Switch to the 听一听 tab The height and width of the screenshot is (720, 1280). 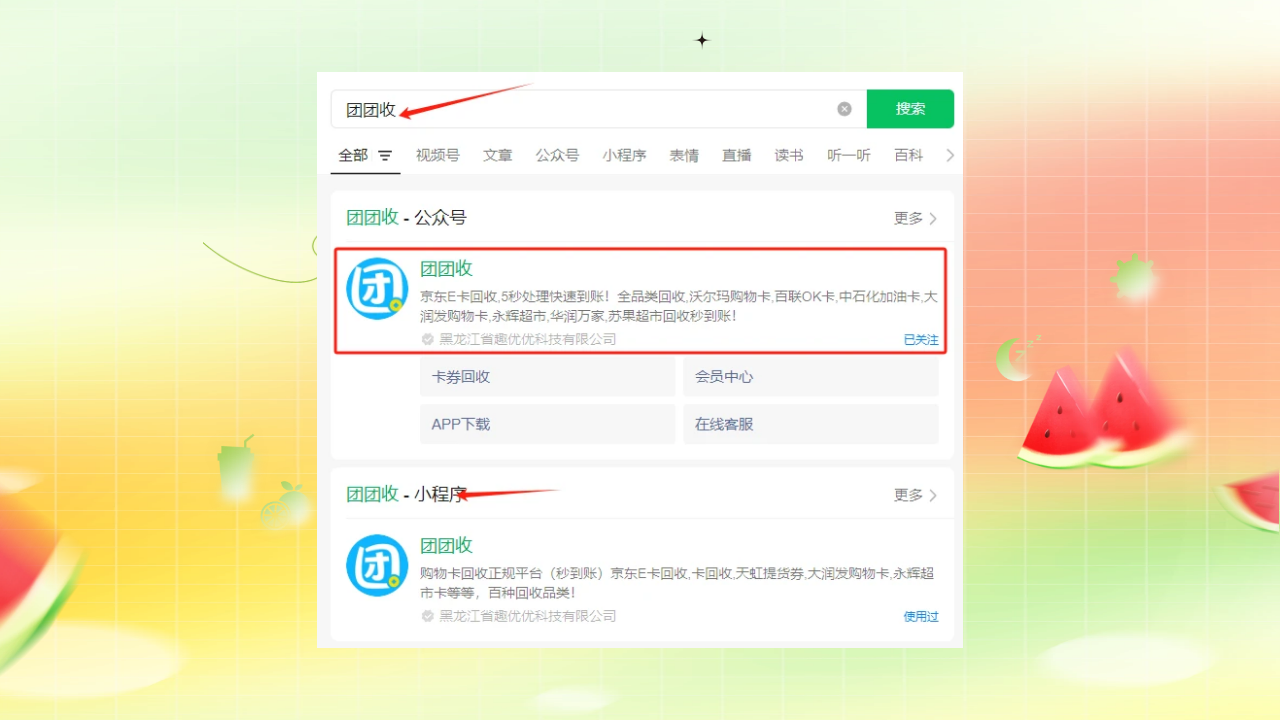click(849, 155)
